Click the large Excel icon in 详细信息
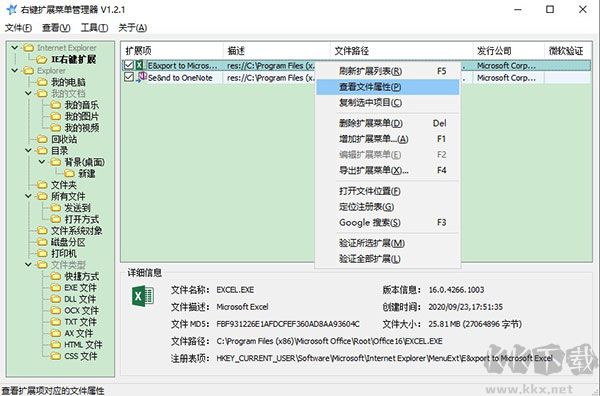Image resolution: width=600 pixels, height=396 pixels. [143, 296]
